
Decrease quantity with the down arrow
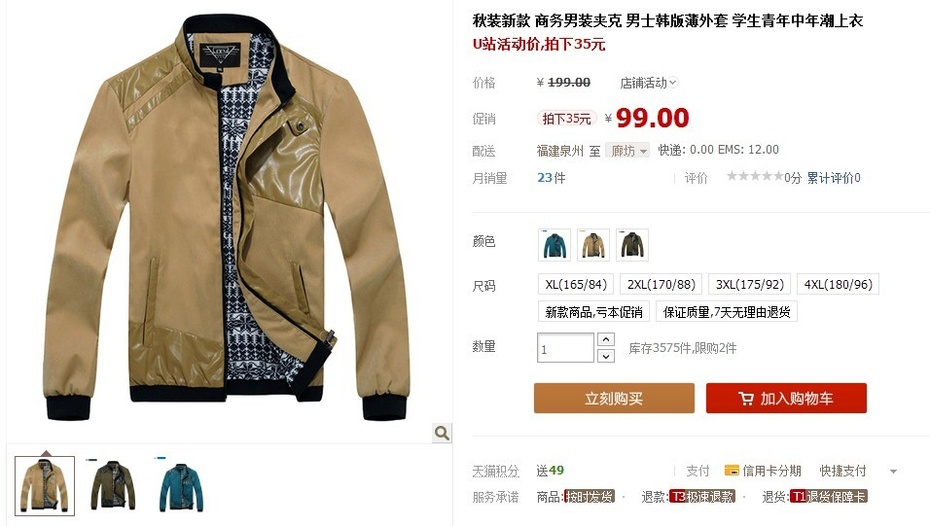(606, 356)
